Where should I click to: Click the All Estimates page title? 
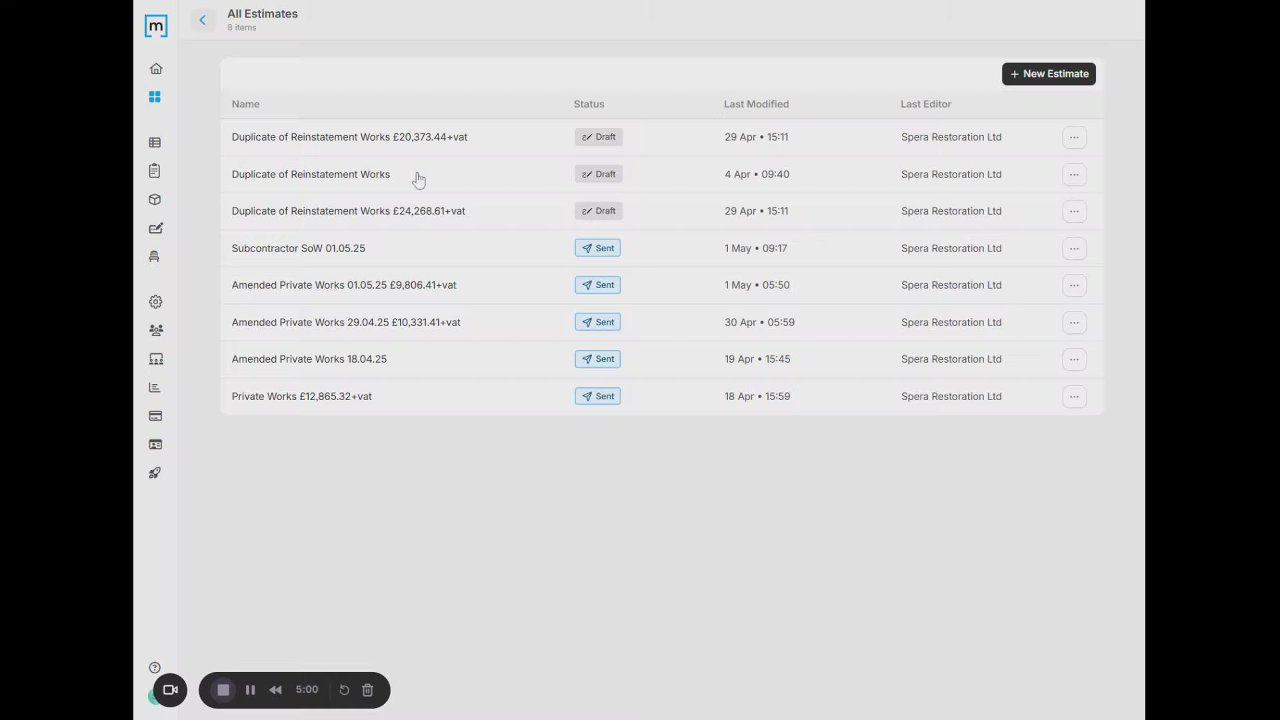(262, 14)
